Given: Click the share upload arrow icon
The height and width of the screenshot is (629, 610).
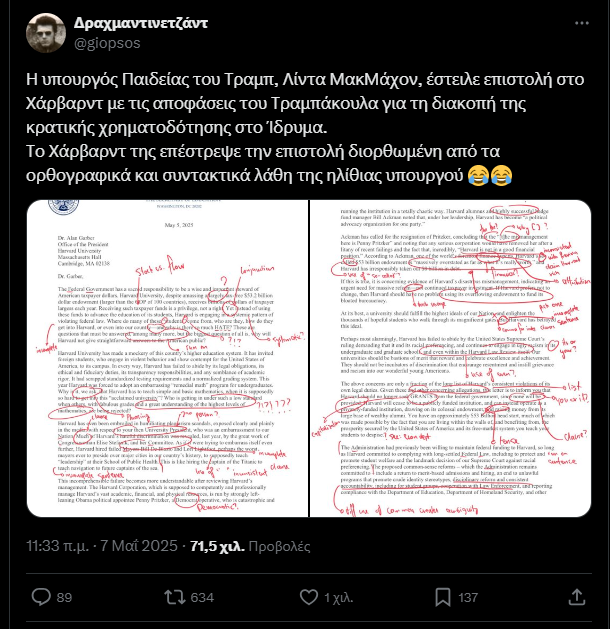Looking at the screenshot, I should [x=577, y=597].
